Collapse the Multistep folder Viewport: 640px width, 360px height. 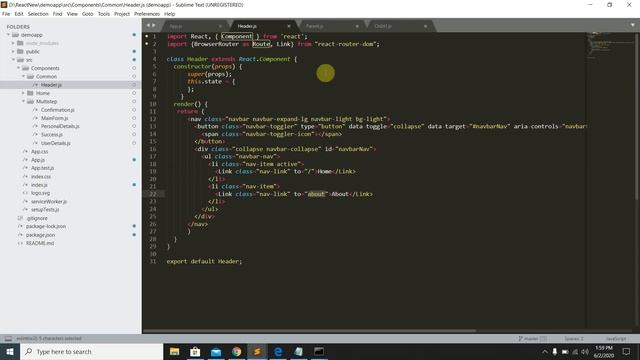(x=23, y=101)
